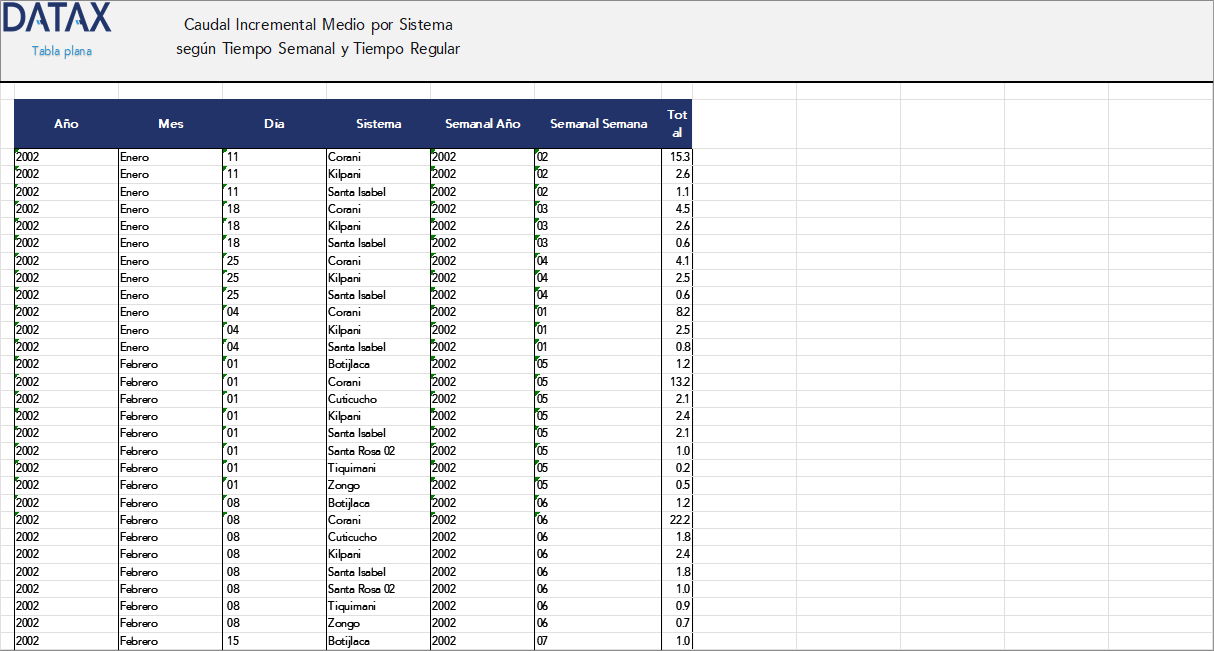Select the cell with total 15.3
The height and width of the screenshot is (651, 1214).
[677, 157]
